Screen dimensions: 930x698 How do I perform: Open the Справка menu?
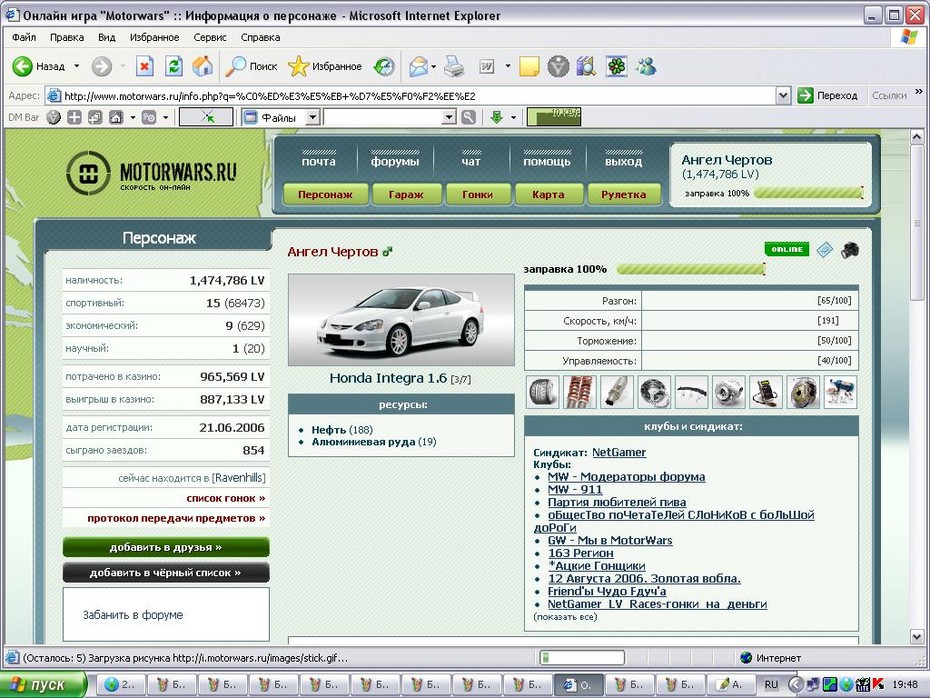point(260,37)
